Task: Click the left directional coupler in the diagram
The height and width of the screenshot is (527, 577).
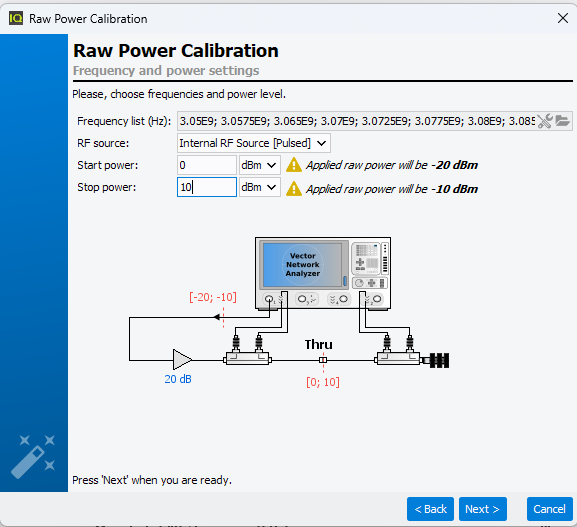Action: [x=247, y=358]
